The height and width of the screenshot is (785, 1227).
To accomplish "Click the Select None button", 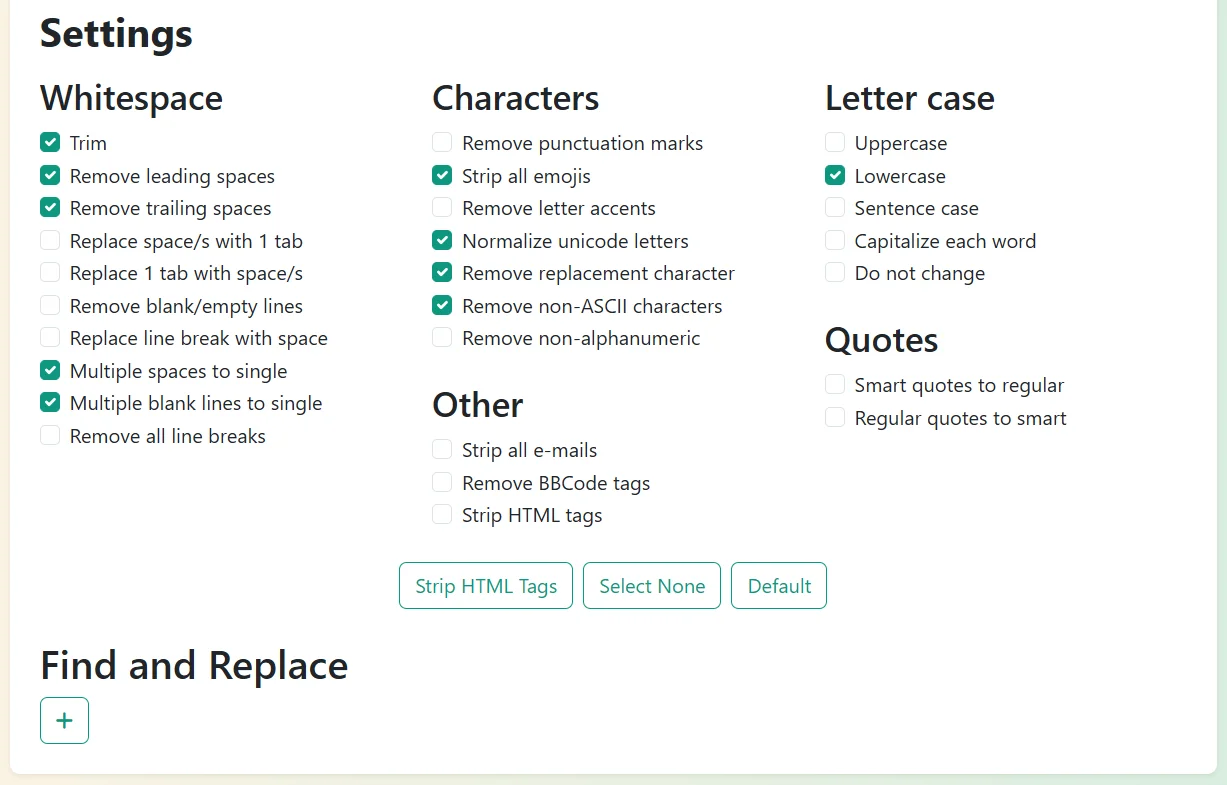I will (652, 586).
